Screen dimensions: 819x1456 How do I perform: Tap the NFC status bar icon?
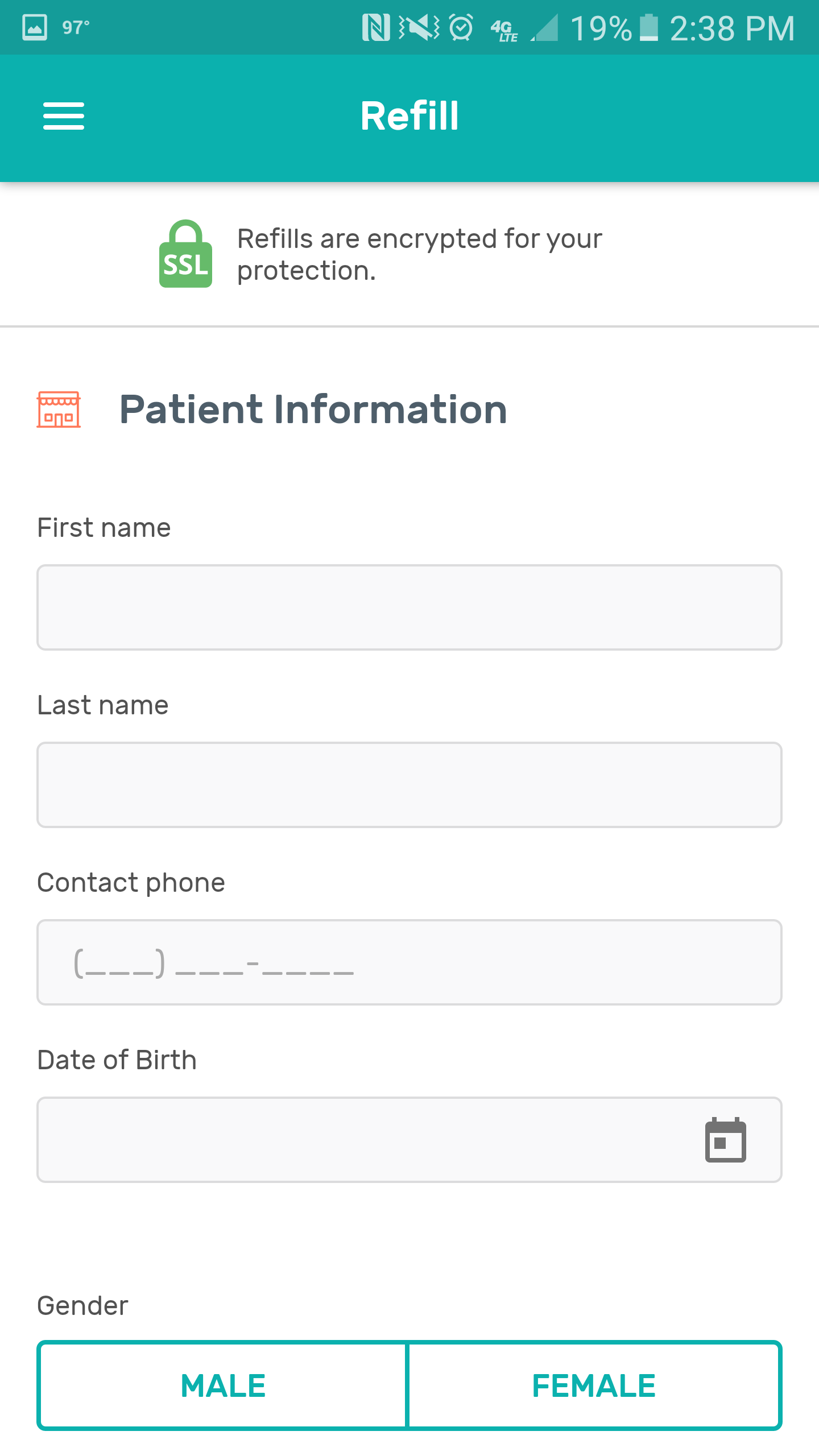click(x=376, y=27)
